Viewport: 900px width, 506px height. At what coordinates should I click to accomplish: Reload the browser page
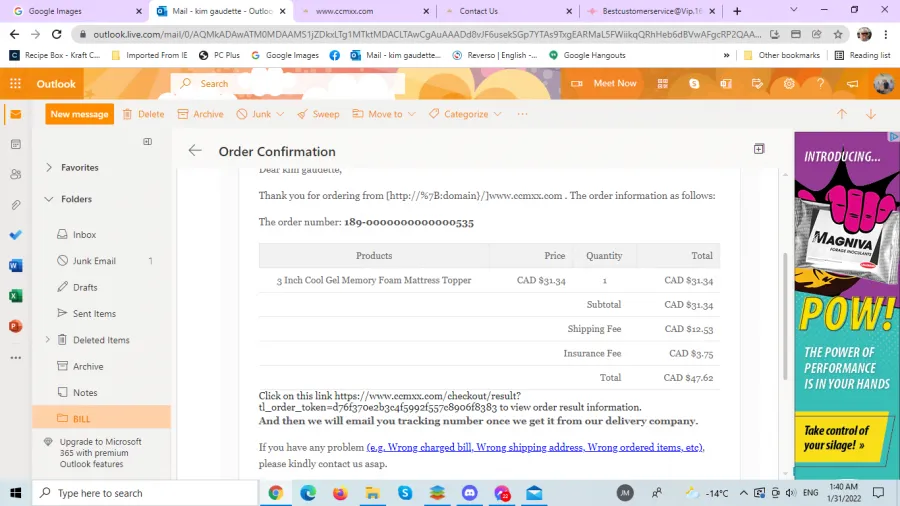click(x=56, y=34)
